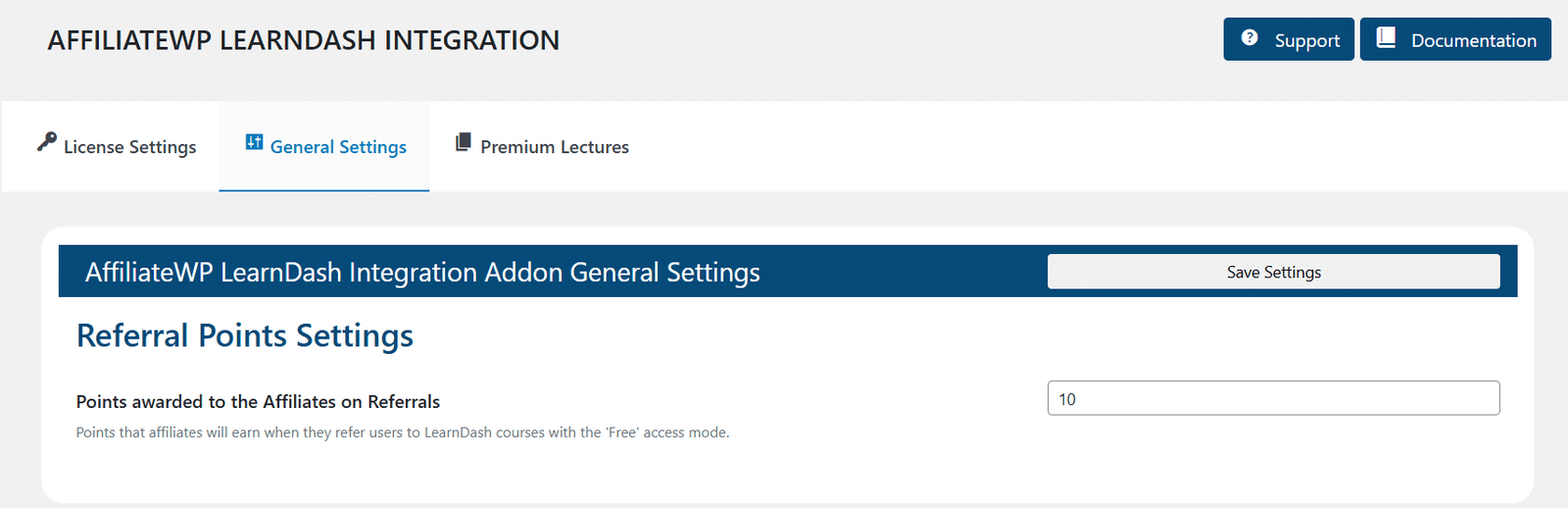This screenshot has height=508, width=1568.
Task: Click the Referral Points Settings heading
Action: 245,336
